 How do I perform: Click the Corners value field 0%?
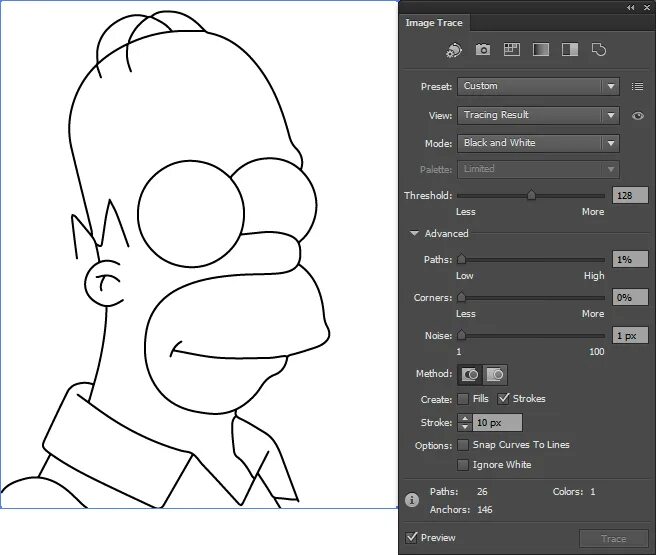tap(630, 297)
